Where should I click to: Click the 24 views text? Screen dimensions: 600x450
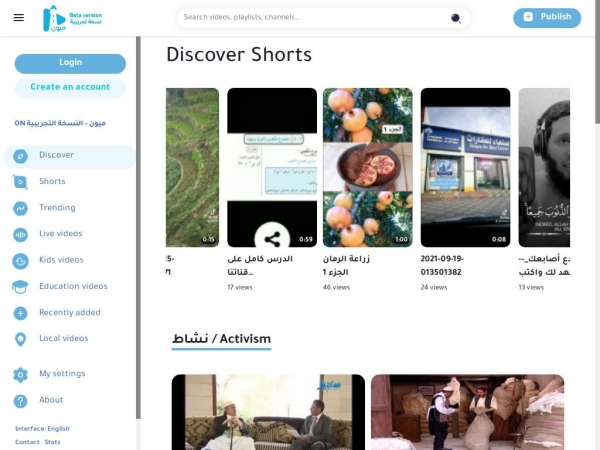pyautogui.click(x=434, y=287)
